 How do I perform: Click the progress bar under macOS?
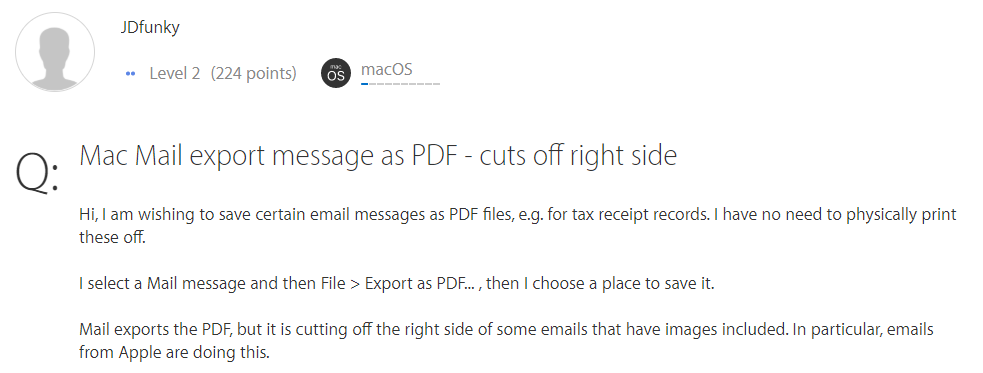[x=400, y=83]
